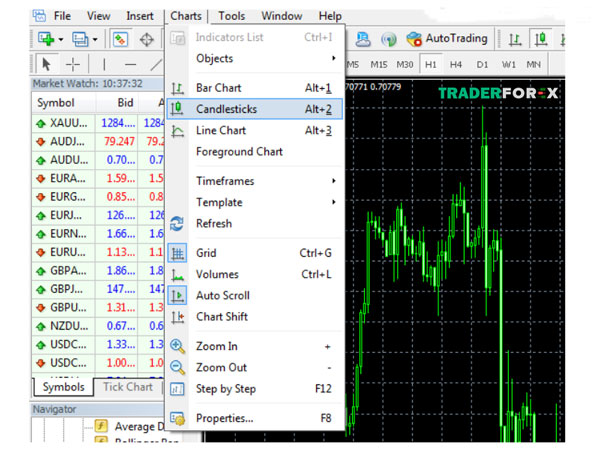This screenshot has width=600, height=450.
Task: Open the Window menu
Action: (x=282, y=16)
